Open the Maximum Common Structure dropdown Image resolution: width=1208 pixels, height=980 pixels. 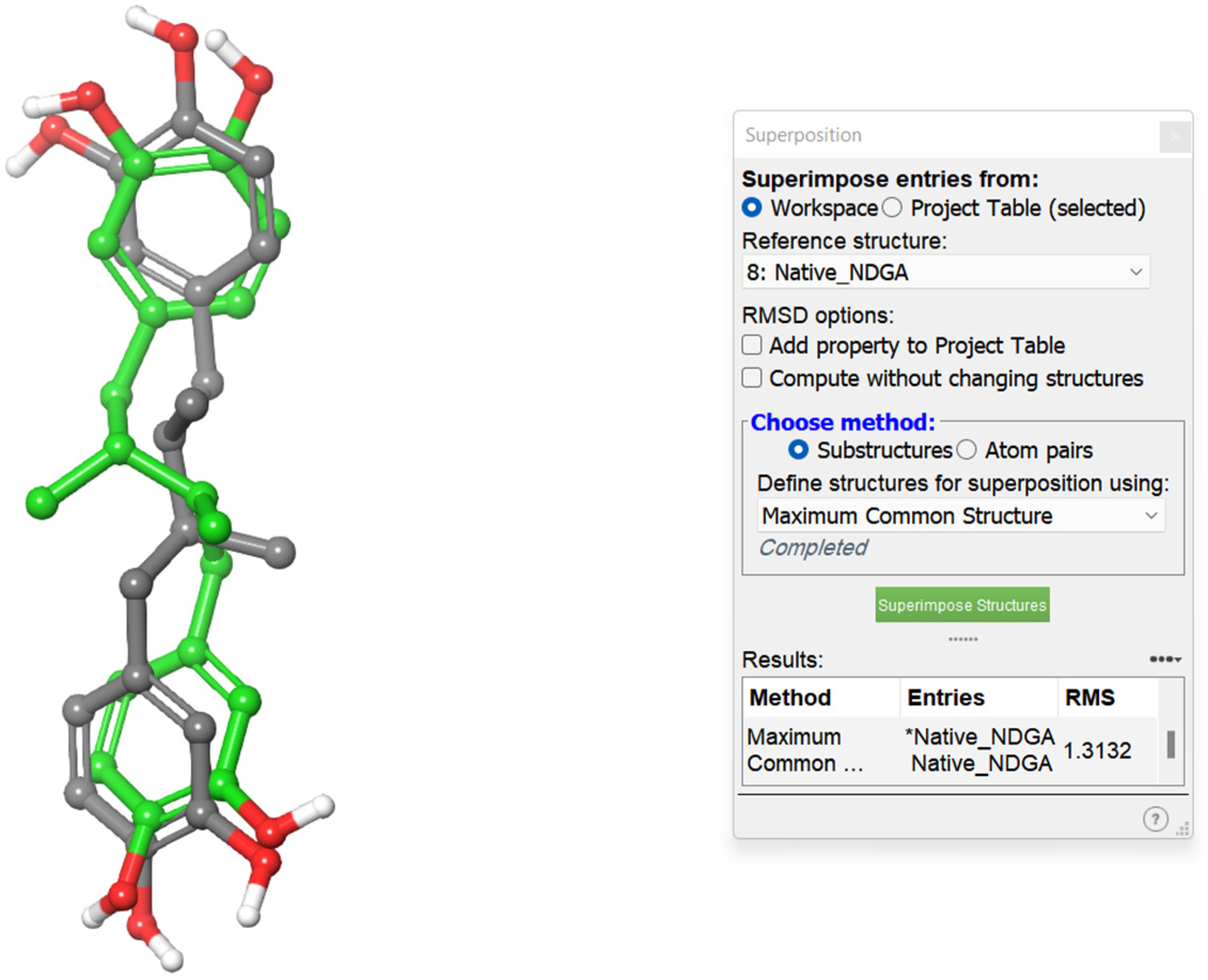(960, 515)
